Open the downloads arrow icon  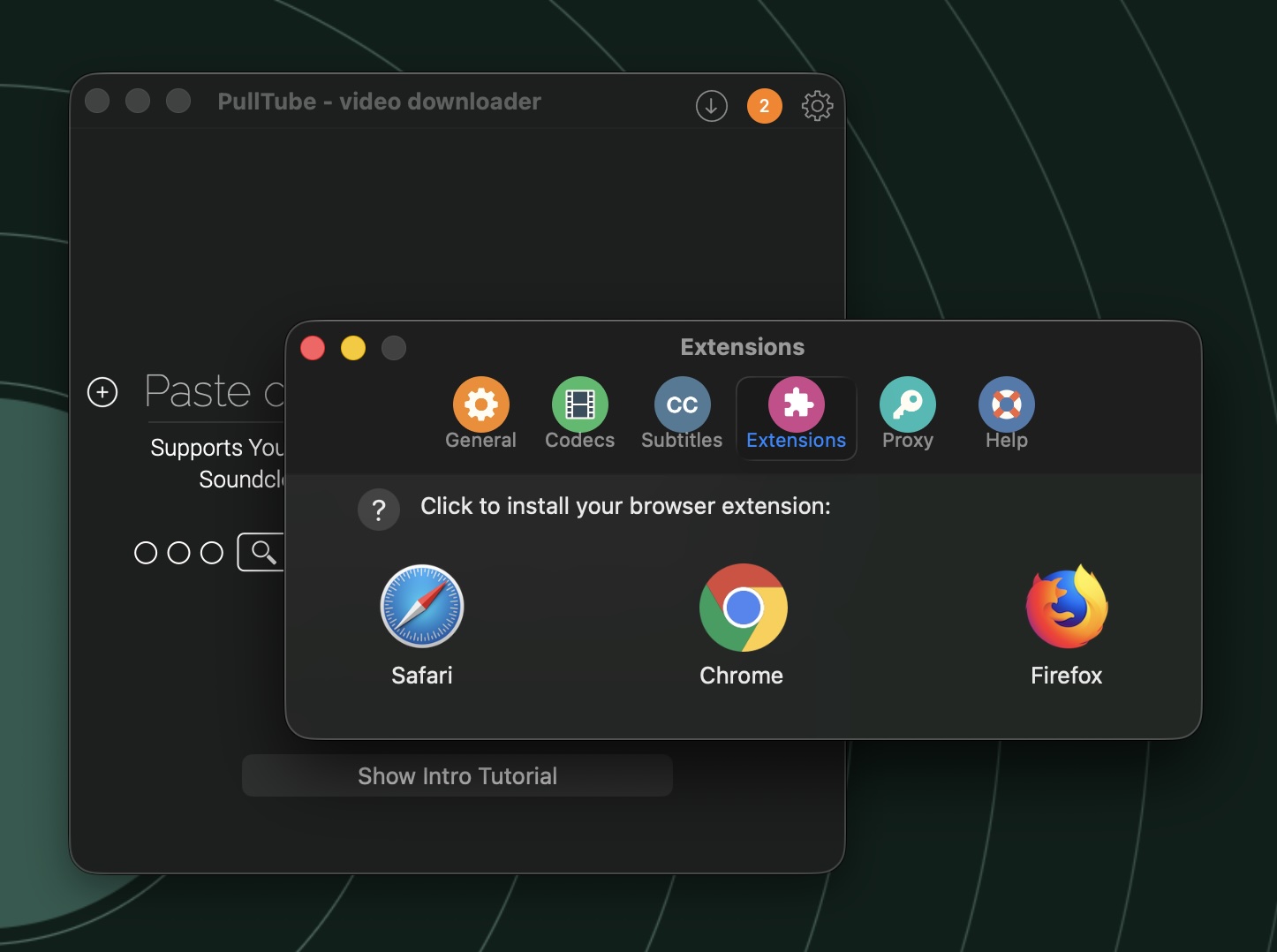(712, 106)
